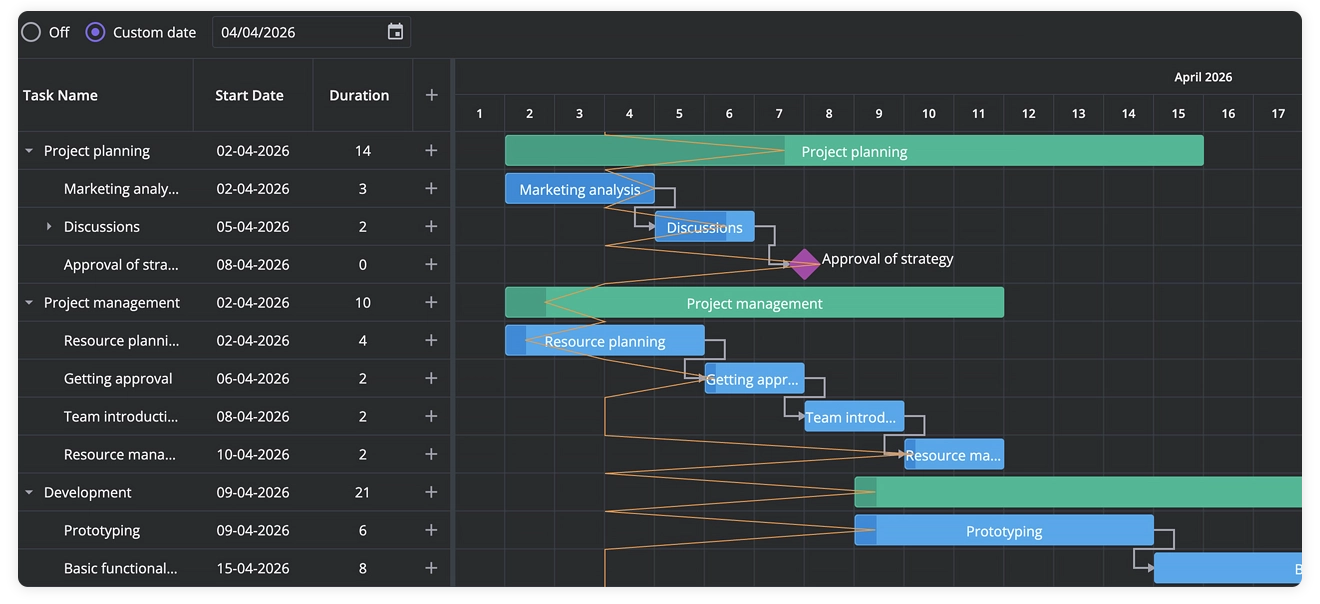Select the Getting approval task bar

[754, 379]
